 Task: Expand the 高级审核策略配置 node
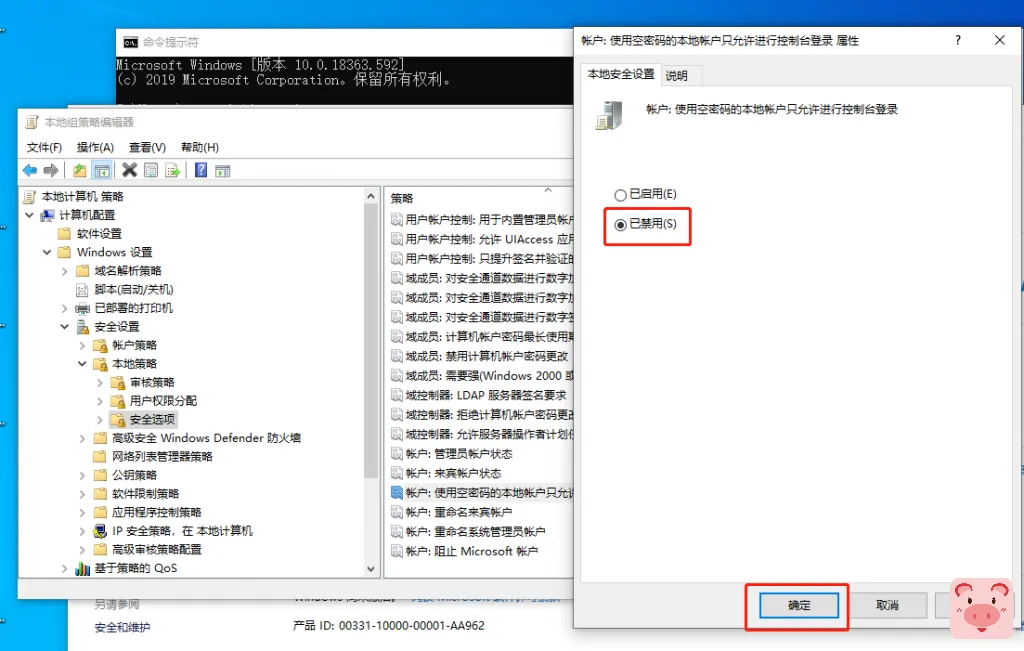[82, 550]
